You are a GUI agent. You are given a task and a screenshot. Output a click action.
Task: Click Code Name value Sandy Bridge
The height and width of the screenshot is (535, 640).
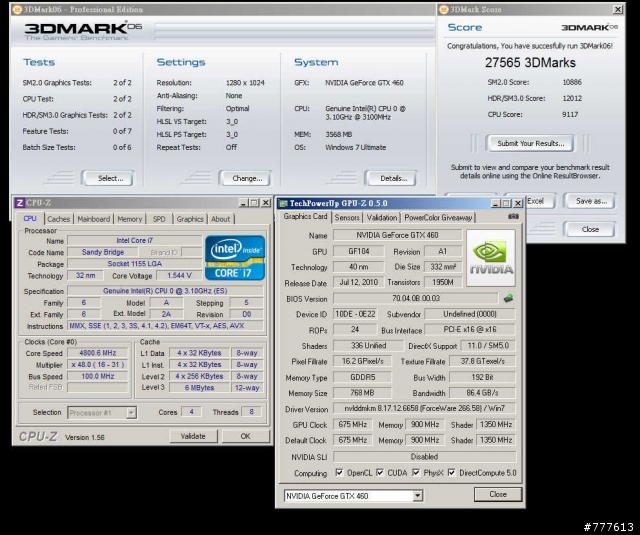103,252
